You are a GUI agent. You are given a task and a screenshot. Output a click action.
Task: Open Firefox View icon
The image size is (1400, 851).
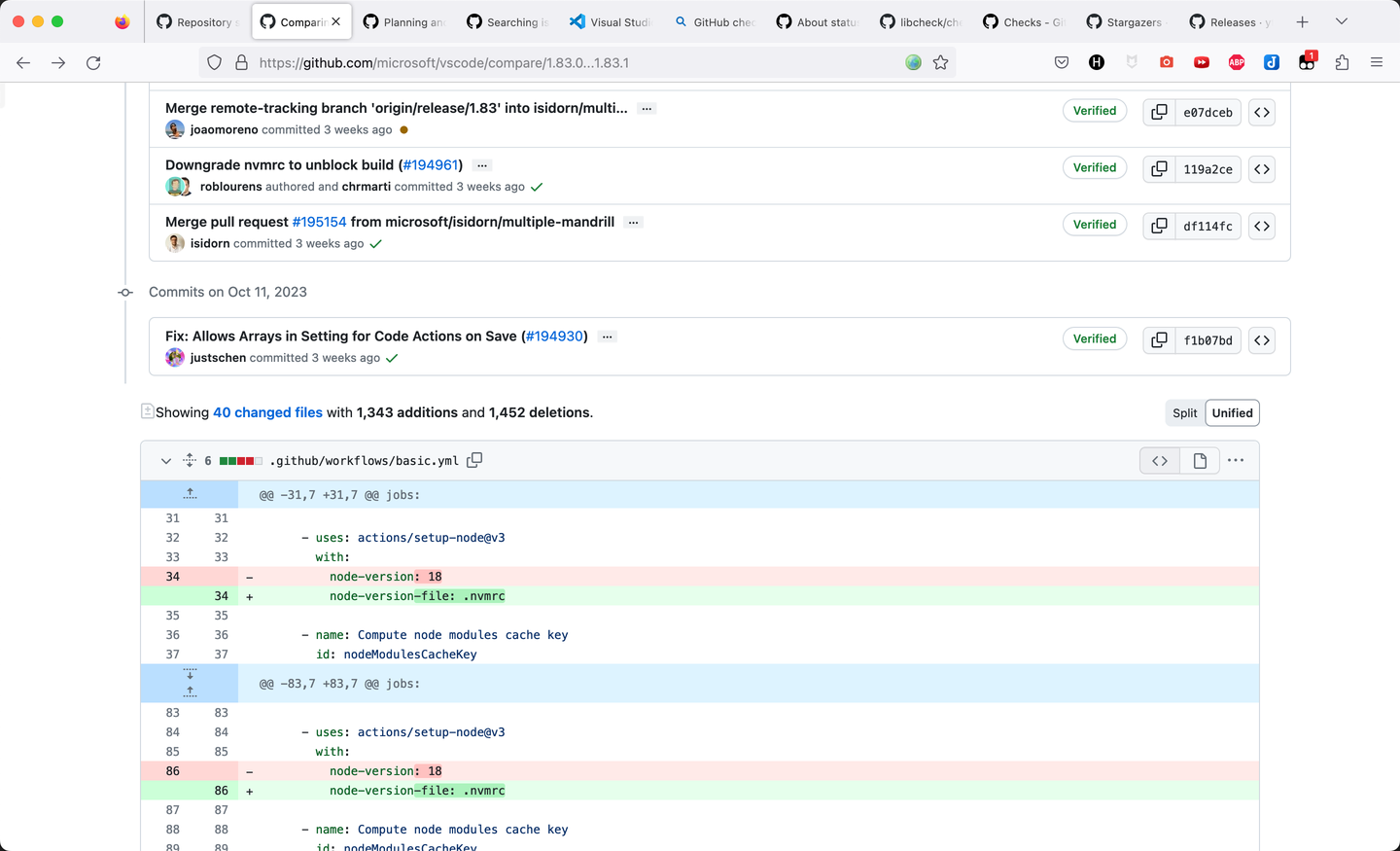pos(122,21)
